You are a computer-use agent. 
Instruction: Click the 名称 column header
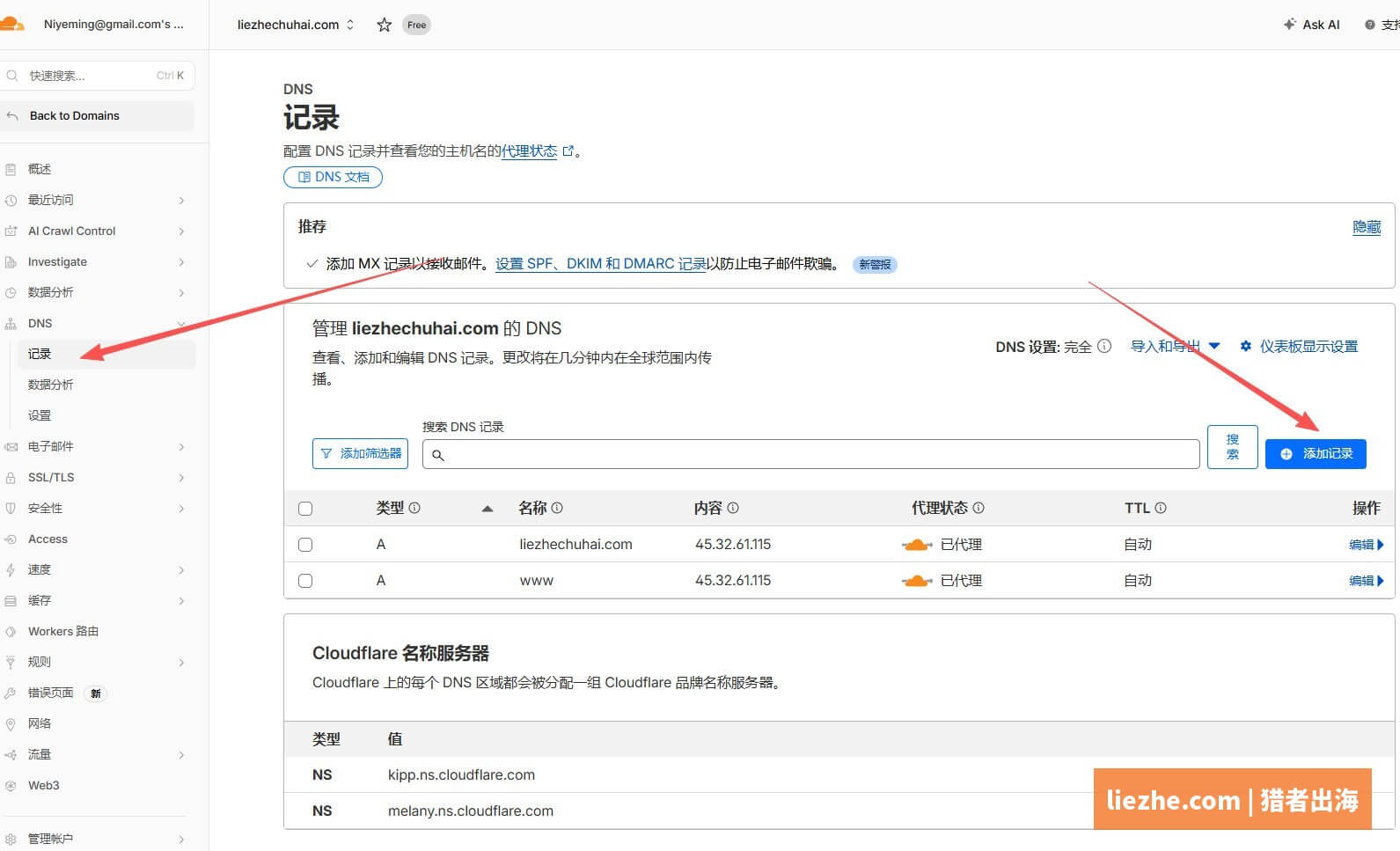click(532, 508)
